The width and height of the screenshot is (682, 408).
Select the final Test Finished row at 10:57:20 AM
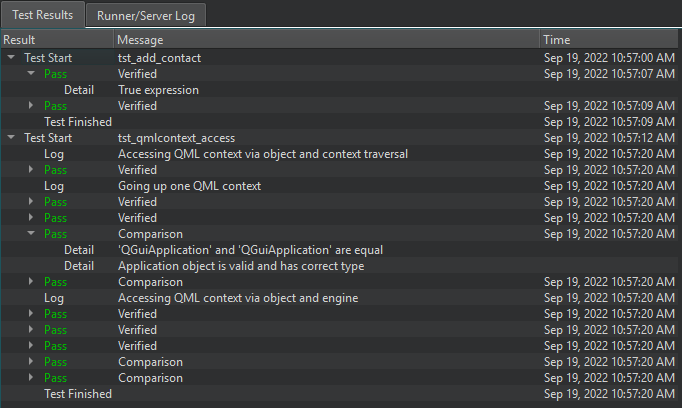pyautogui.click(x=78, y=394)
